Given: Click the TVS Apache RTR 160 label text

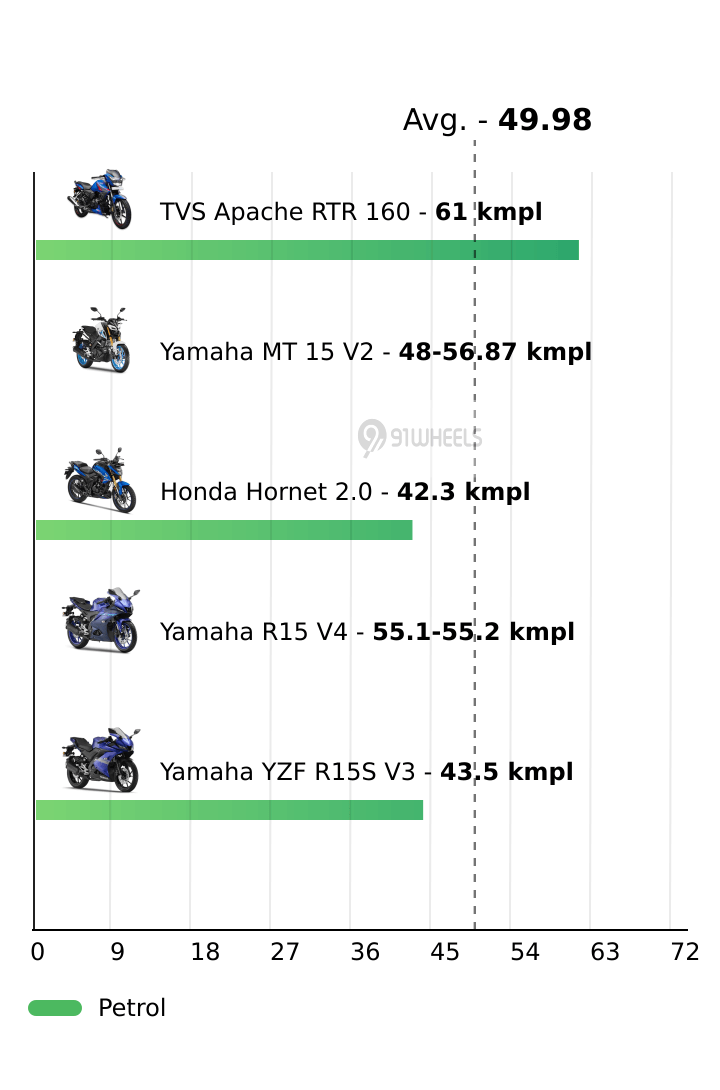Looking at the screenshot, I should point(351,212).
